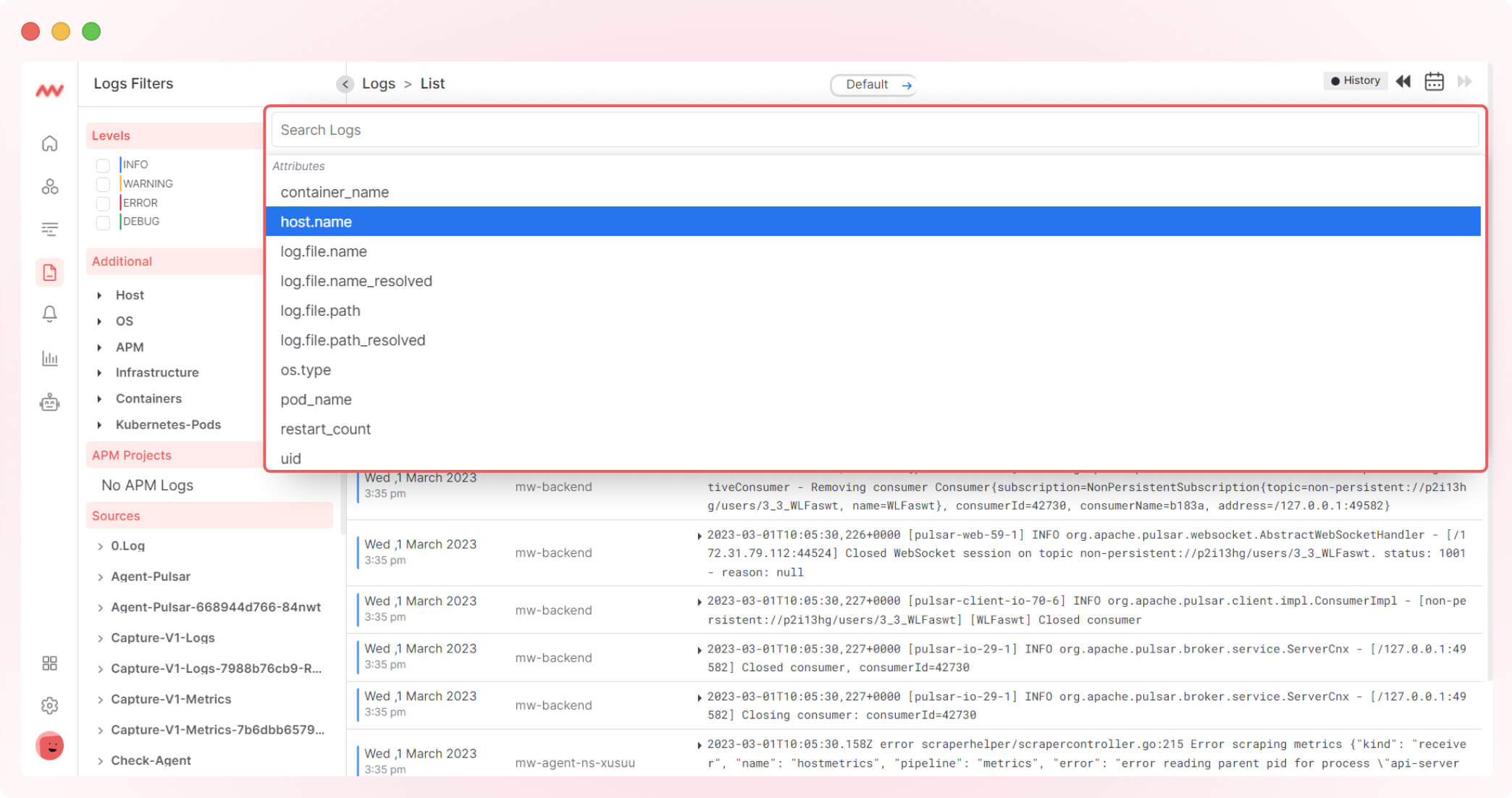Open the infrastructure hexagon cluster icon

coord(49,187)
